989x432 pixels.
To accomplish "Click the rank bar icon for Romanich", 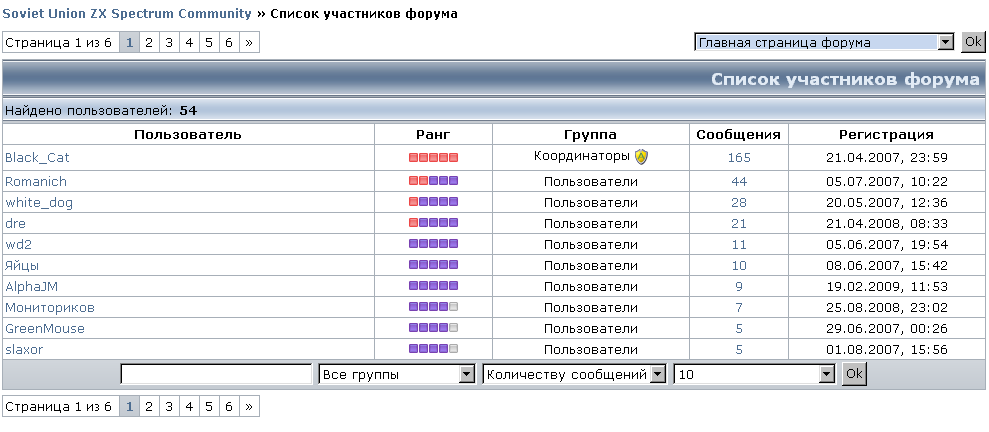I will click(433, 181).
